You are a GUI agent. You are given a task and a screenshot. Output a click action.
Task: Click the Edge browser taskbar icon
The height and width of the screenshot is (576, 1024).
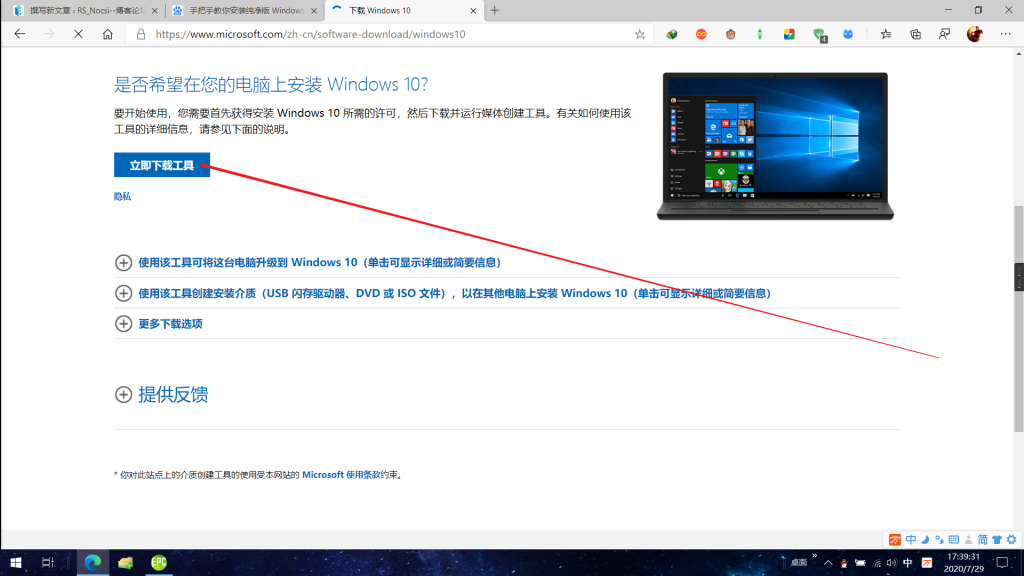point(93,562)
